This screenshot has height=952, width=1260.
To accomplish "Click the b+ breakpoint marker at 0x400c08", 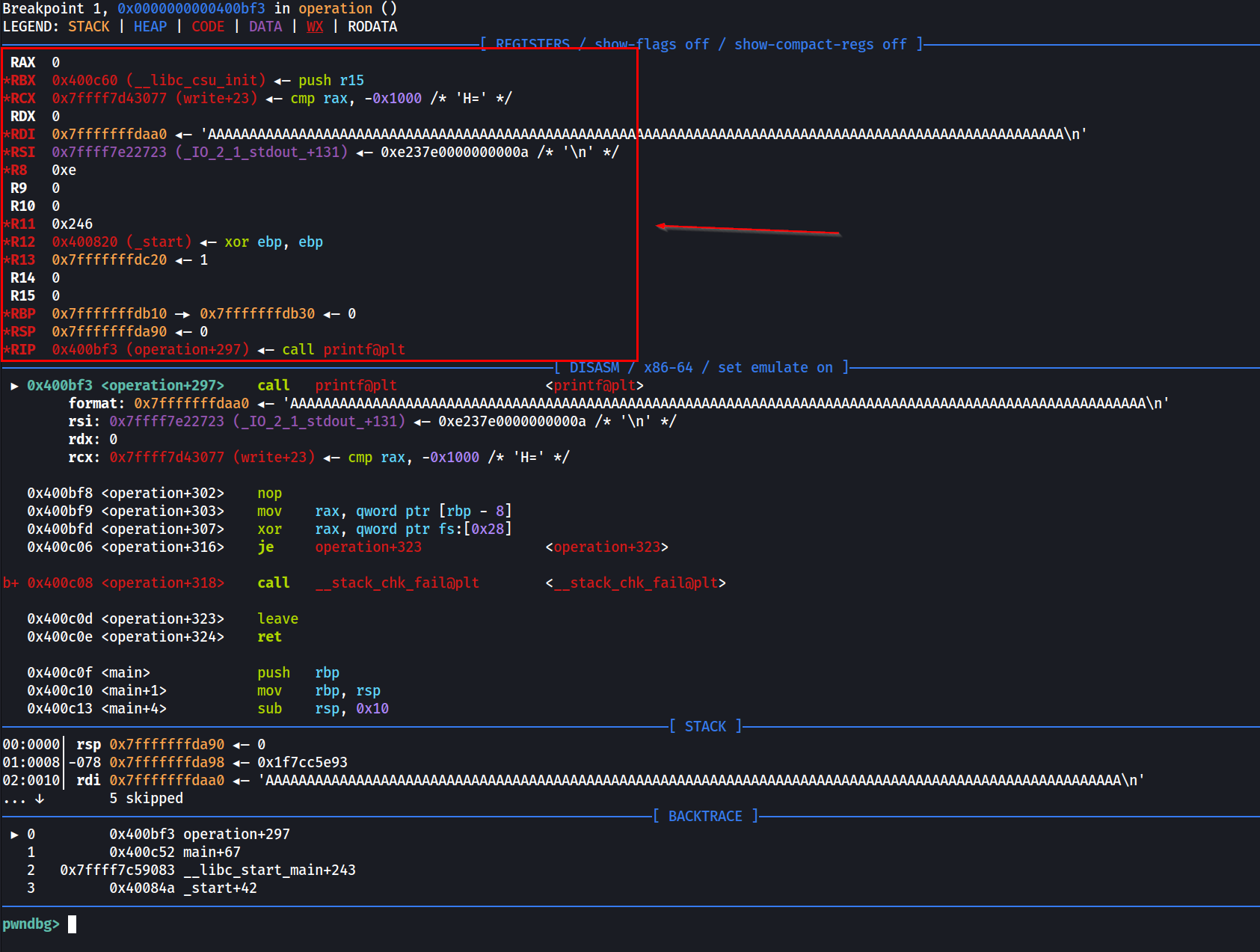I will tap(10, 583).
